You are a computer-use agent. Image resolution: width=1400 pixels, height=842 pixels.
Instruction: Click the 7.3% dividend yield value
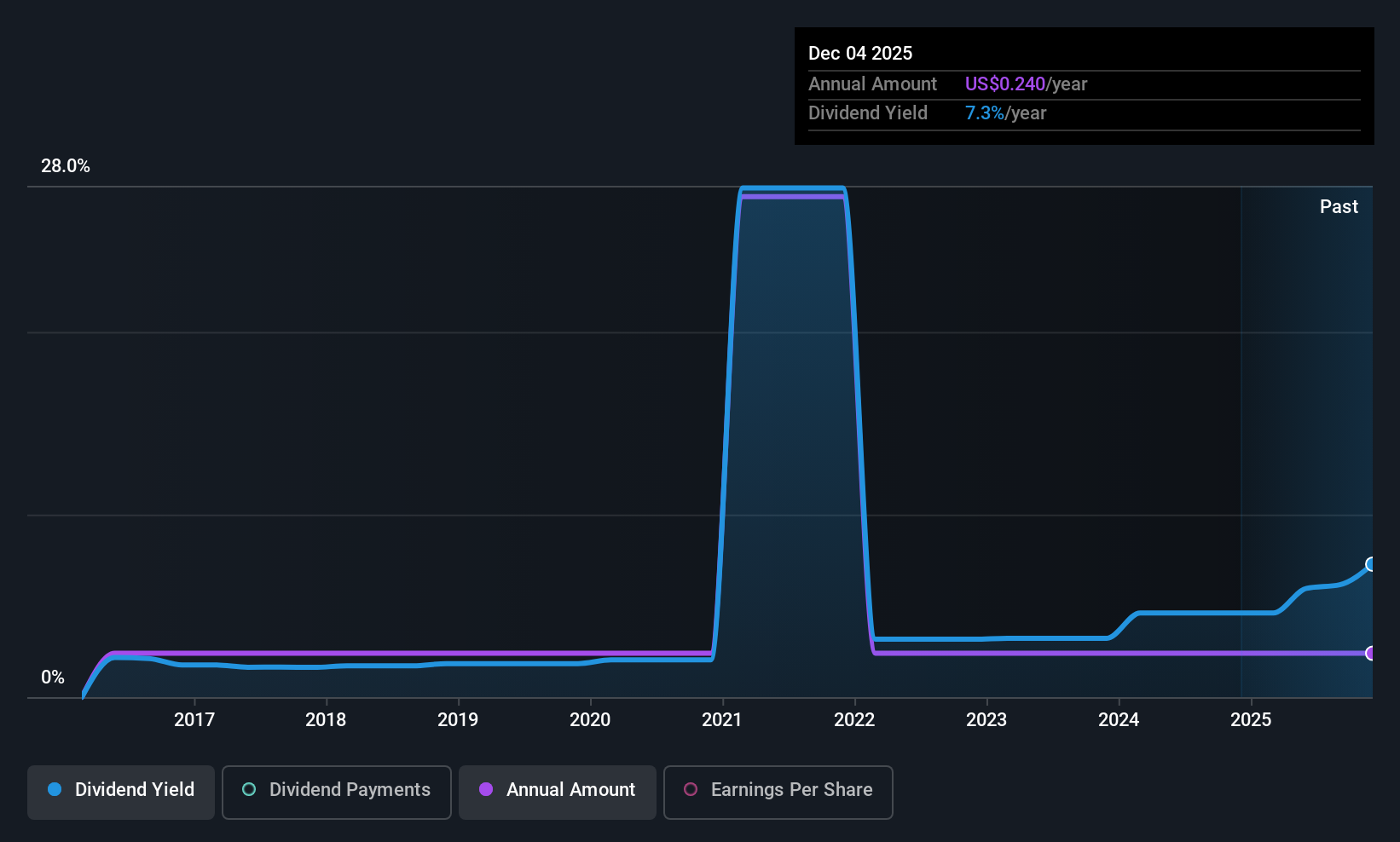tap(985, 113)
